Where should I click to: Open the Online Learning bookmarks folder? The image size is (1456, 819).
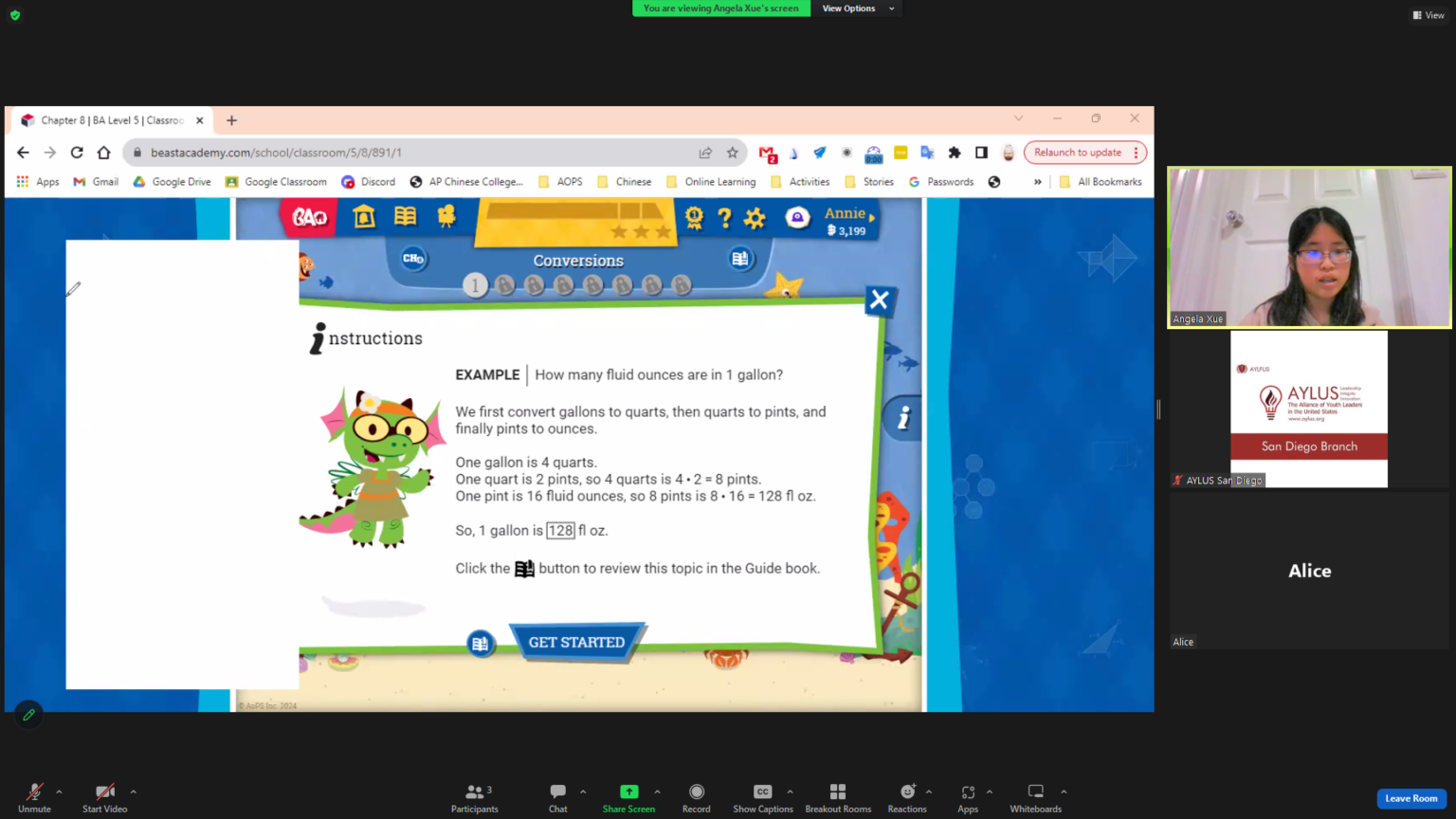pyautogui.click(x=711, y=182)
